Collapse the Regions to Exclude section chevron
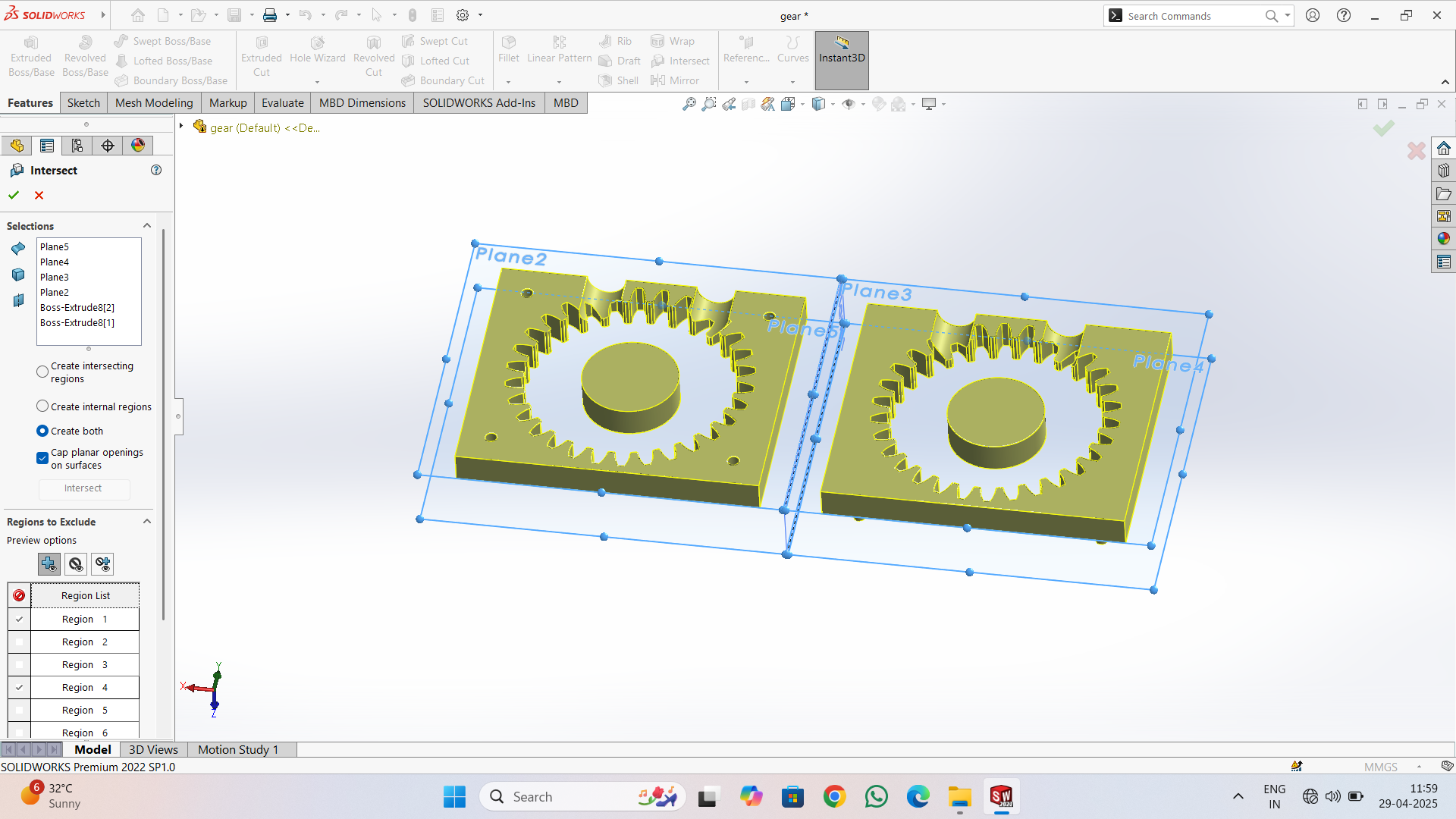The width and height of the screenshot is (1456, 819). coord(147,521)
